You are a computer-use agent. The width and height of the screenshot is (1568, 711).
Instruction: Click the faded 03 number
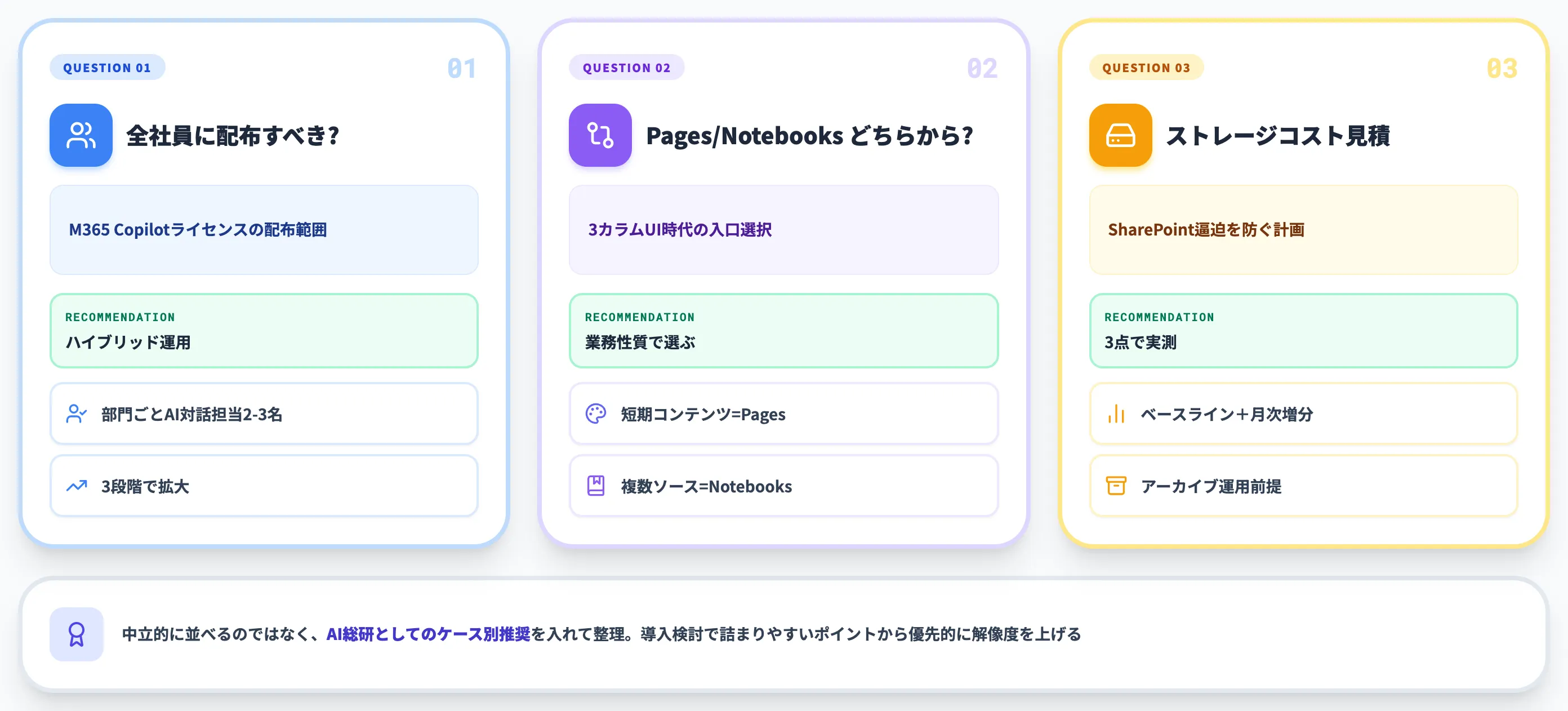[x=1502, y=68]
